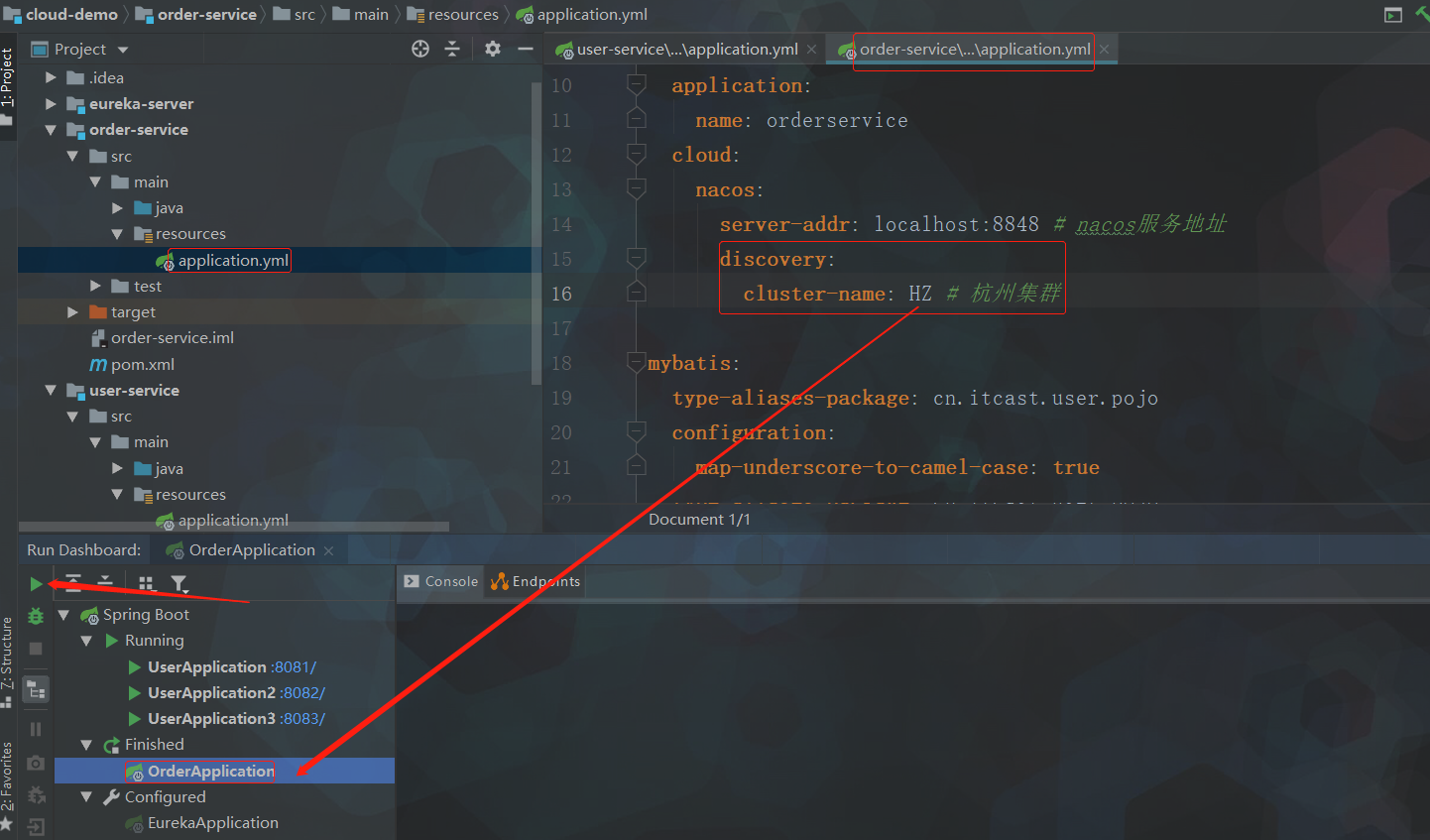Image resolution: width=1430 pixels, height=840 pixels.
Task: Fold the 'discovery:' block in the gutter
Action: click(637, 259)
